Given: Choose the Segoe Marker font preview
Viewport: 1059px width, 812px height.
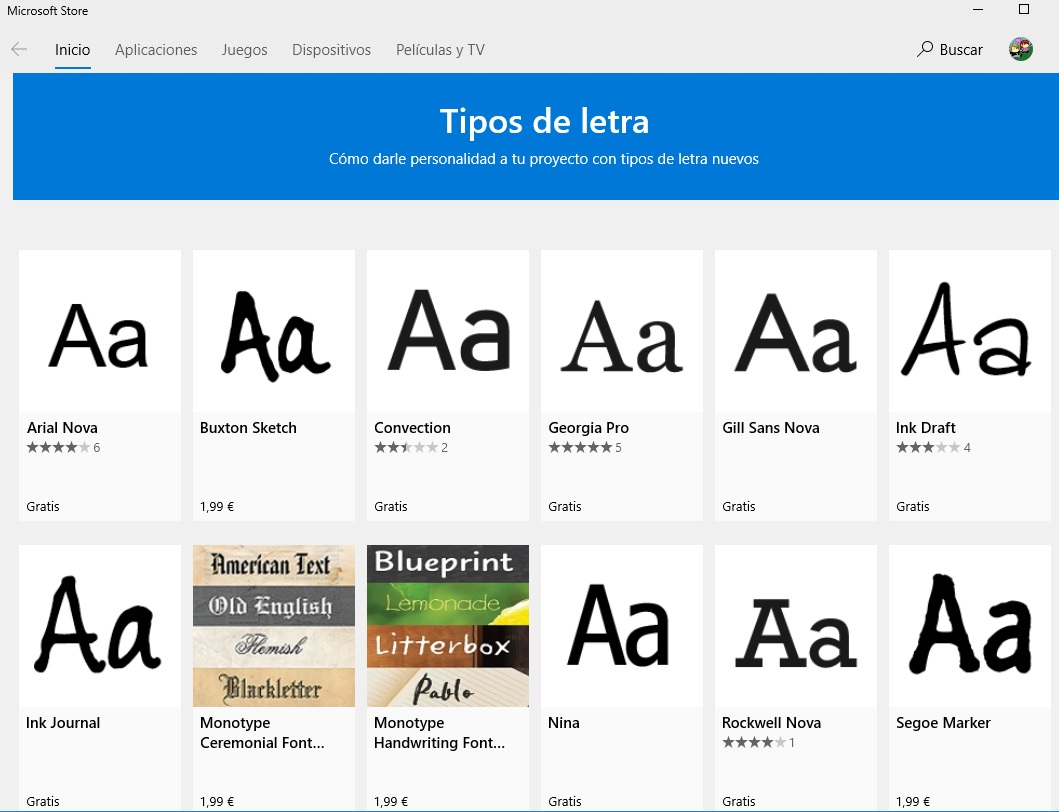Looking at the screenshot, I should coord(969,627).
